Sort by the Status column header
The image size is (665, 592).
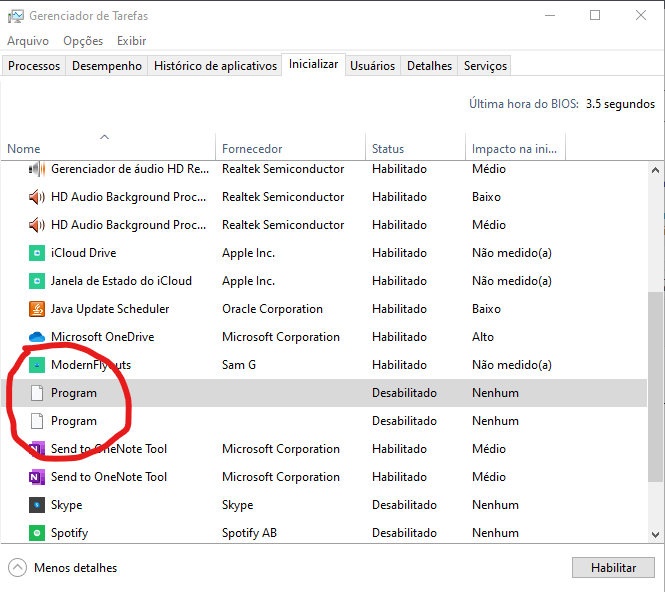[416, 147]
